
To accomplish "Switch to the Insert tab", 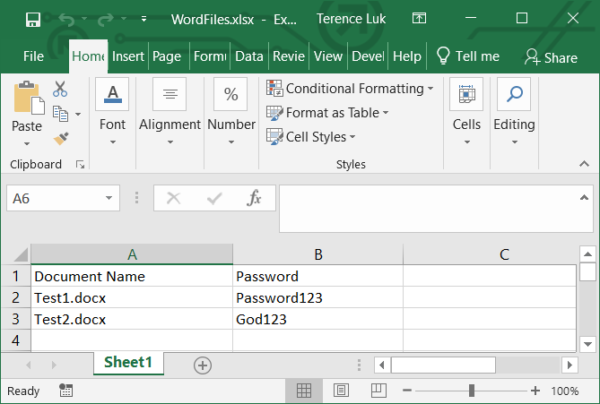I will [128, 57].
